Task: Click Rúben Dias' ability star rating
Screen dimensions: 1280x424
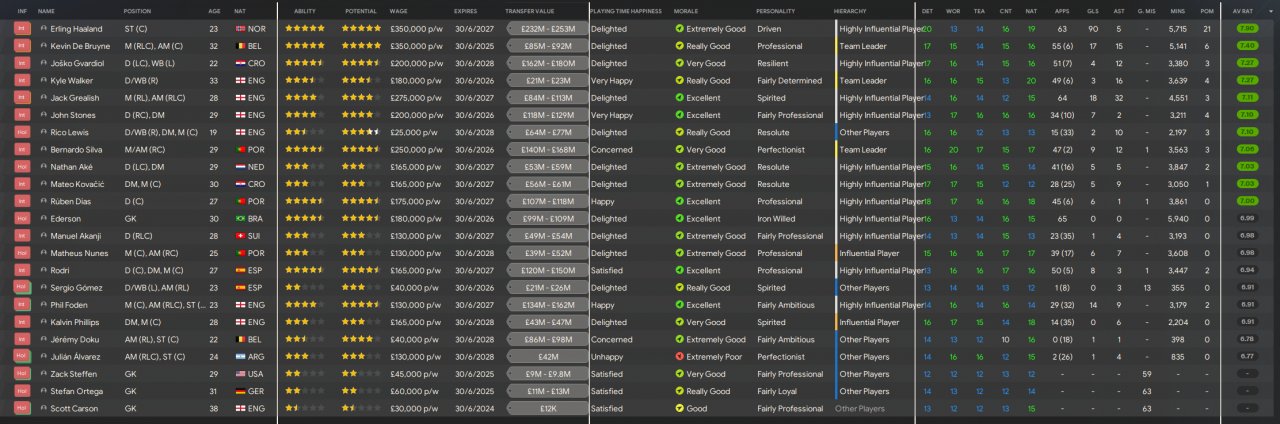Action: [305, 201]
